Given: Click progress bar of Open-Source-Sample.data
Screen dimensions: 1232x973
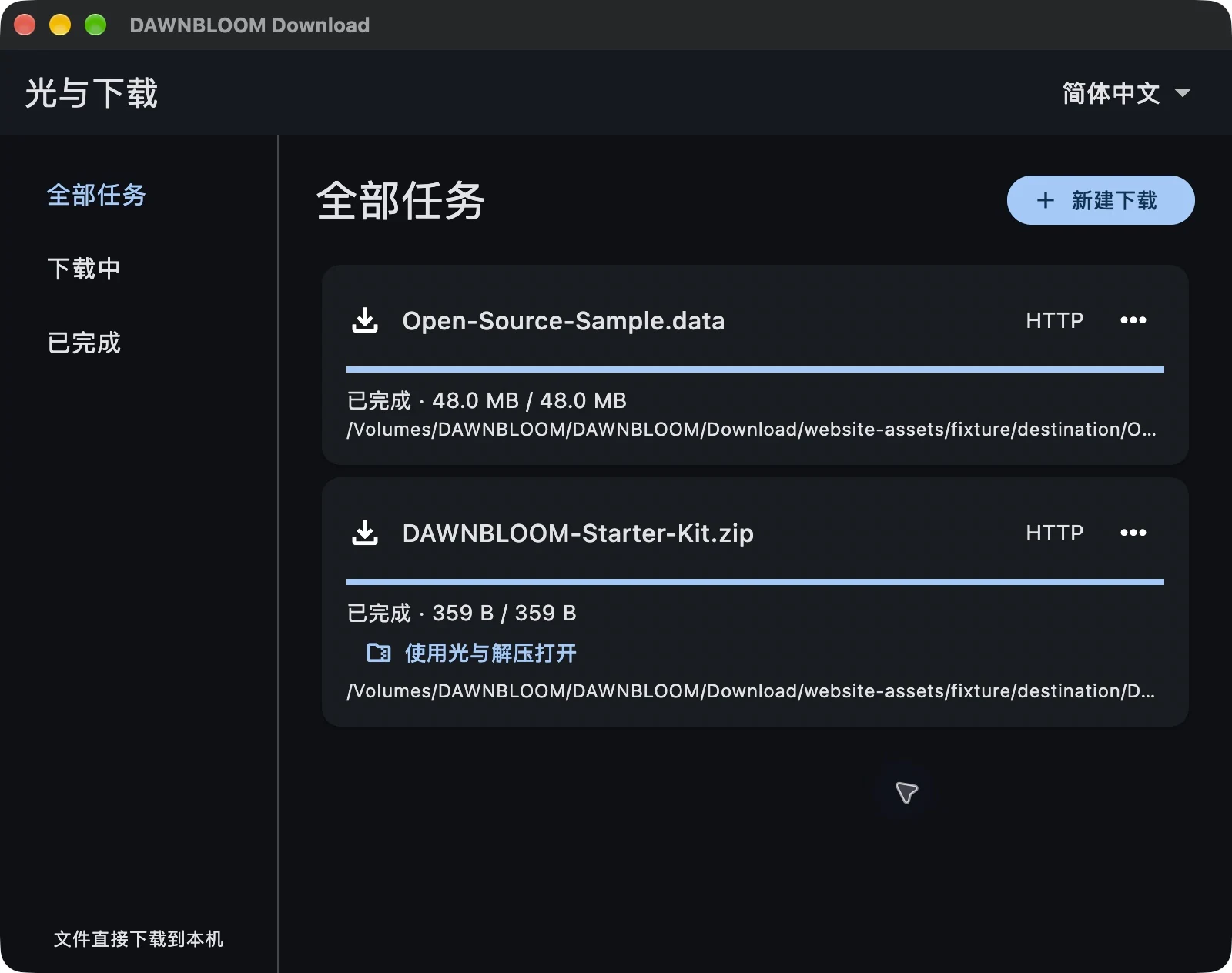Looking at the screenshot, I should pos(755,369).
